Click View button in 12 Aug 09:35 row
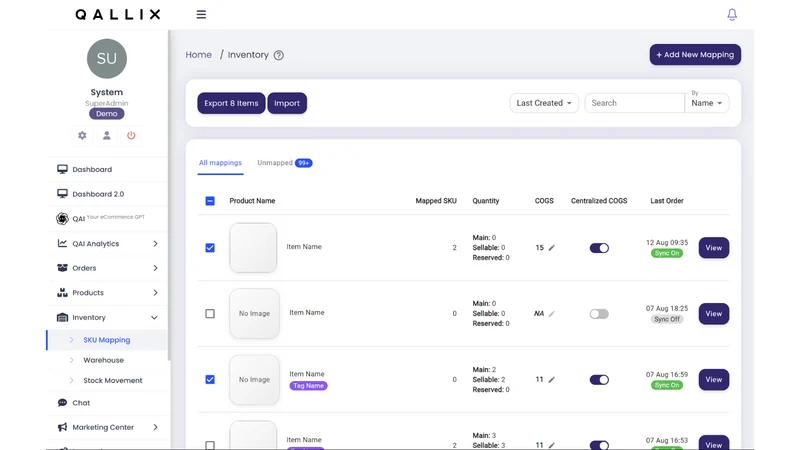This screenshot has height=450, width=800. [x=713, y=248]
